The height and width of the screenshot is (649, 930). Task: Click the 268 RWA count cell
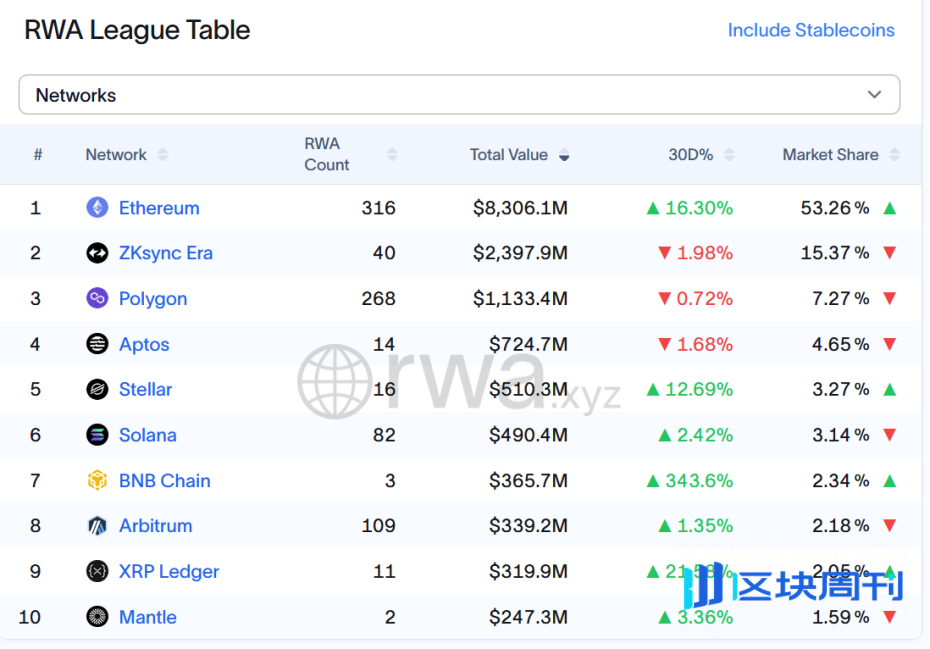tap(378, 298)
